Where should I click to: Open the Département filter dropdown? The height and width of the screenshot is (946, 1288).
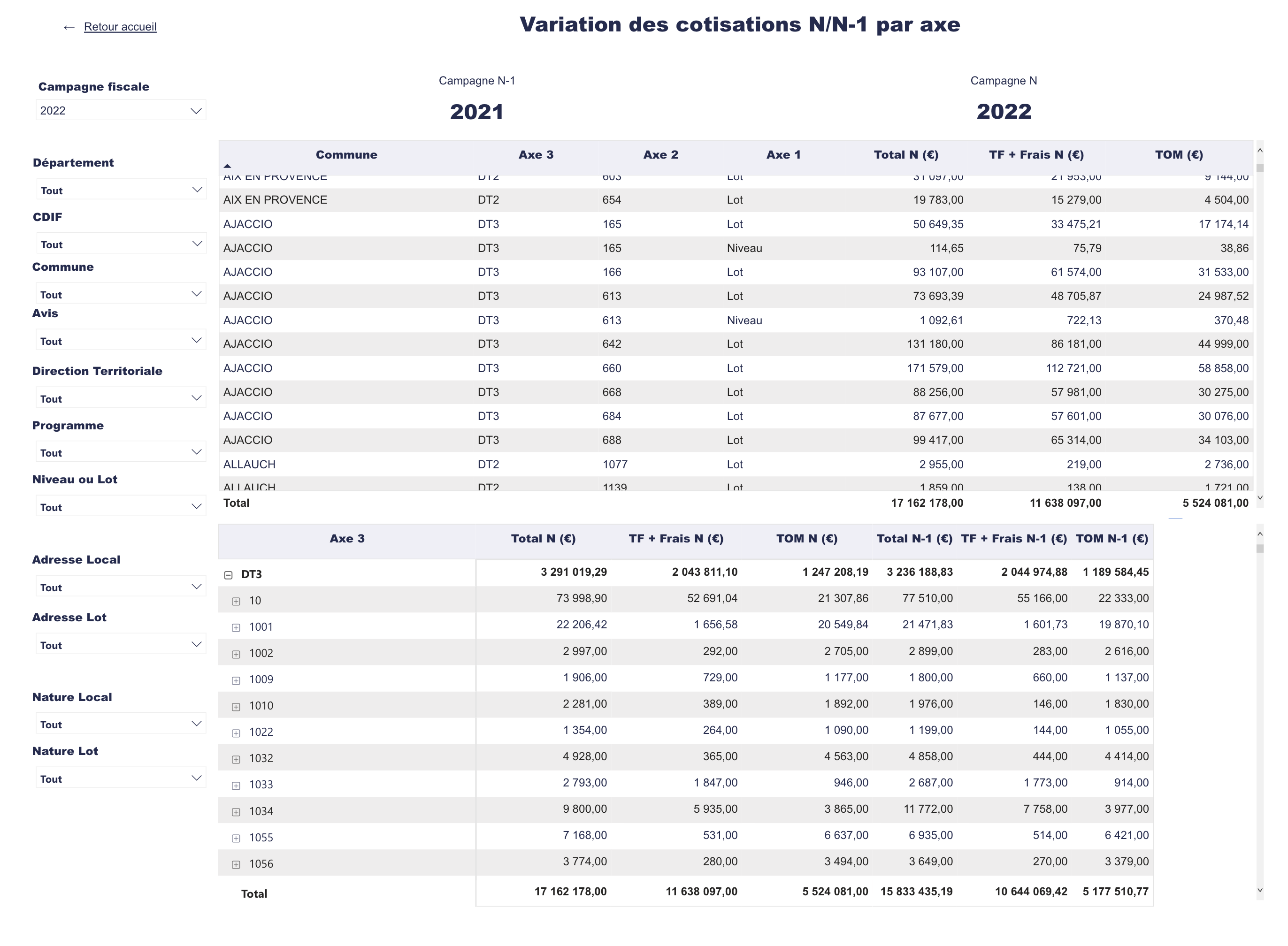(x=120, y=190)
